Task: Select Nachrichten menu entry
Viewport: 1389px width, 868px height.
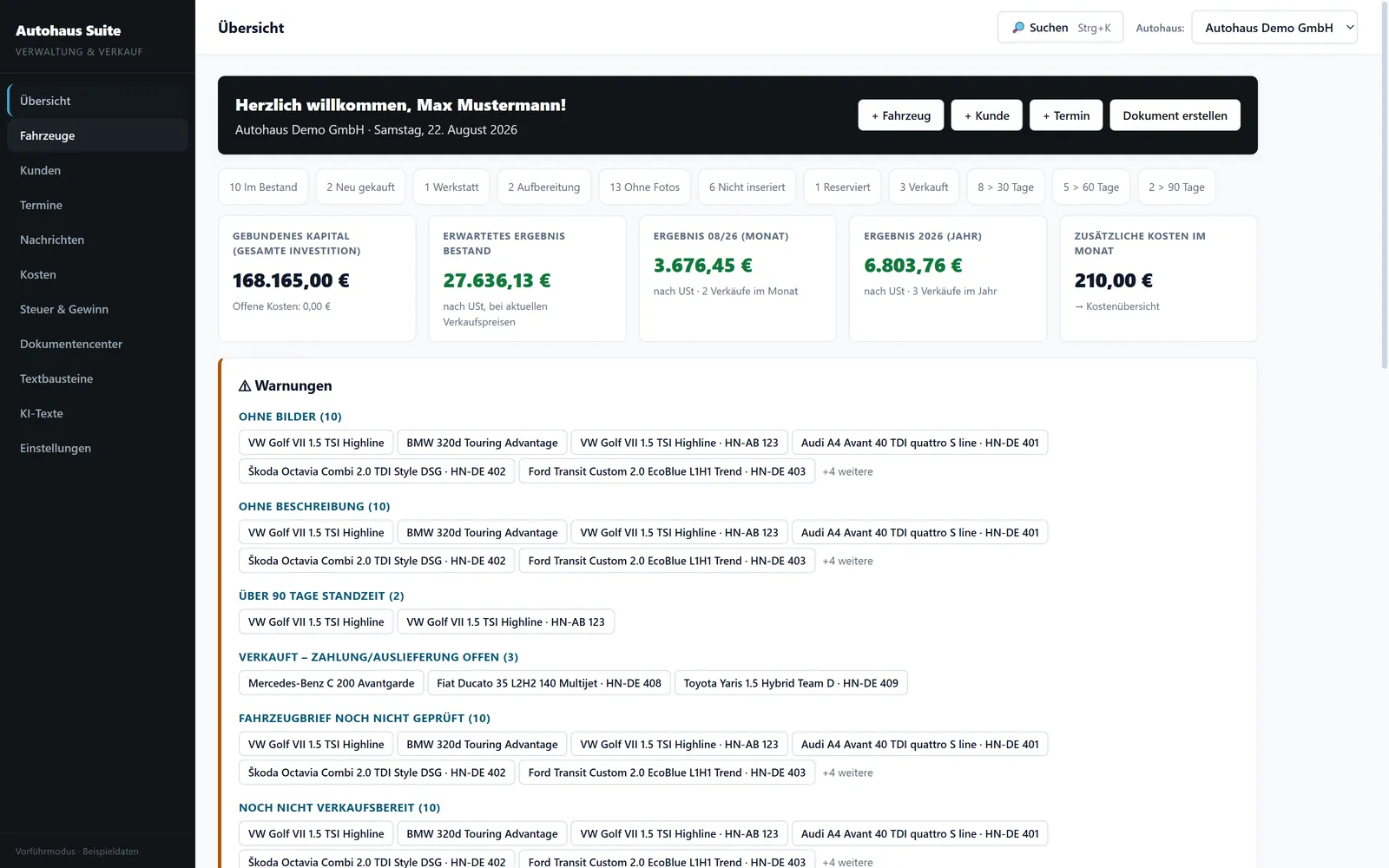Action: click(97, 240)
